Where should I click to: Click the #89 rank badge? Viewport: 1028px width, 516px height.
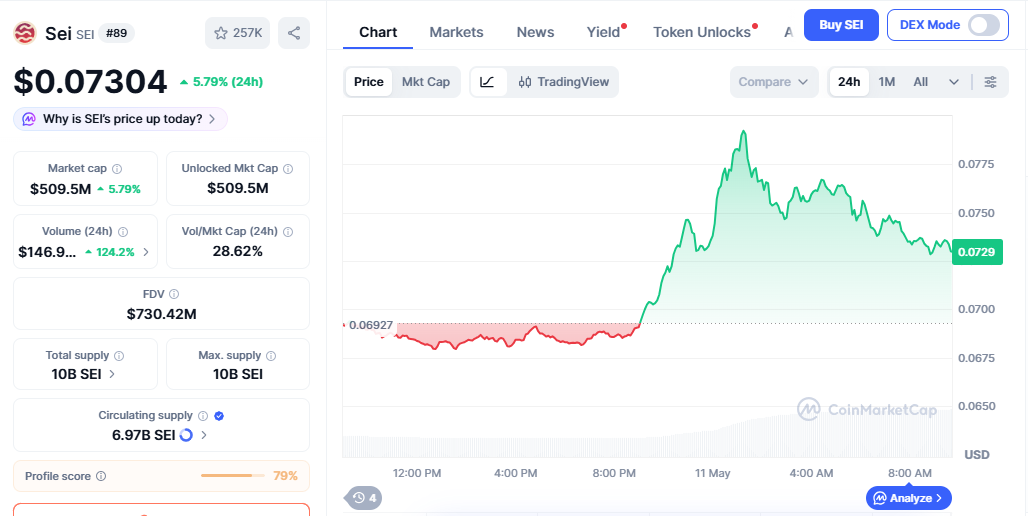116,33
